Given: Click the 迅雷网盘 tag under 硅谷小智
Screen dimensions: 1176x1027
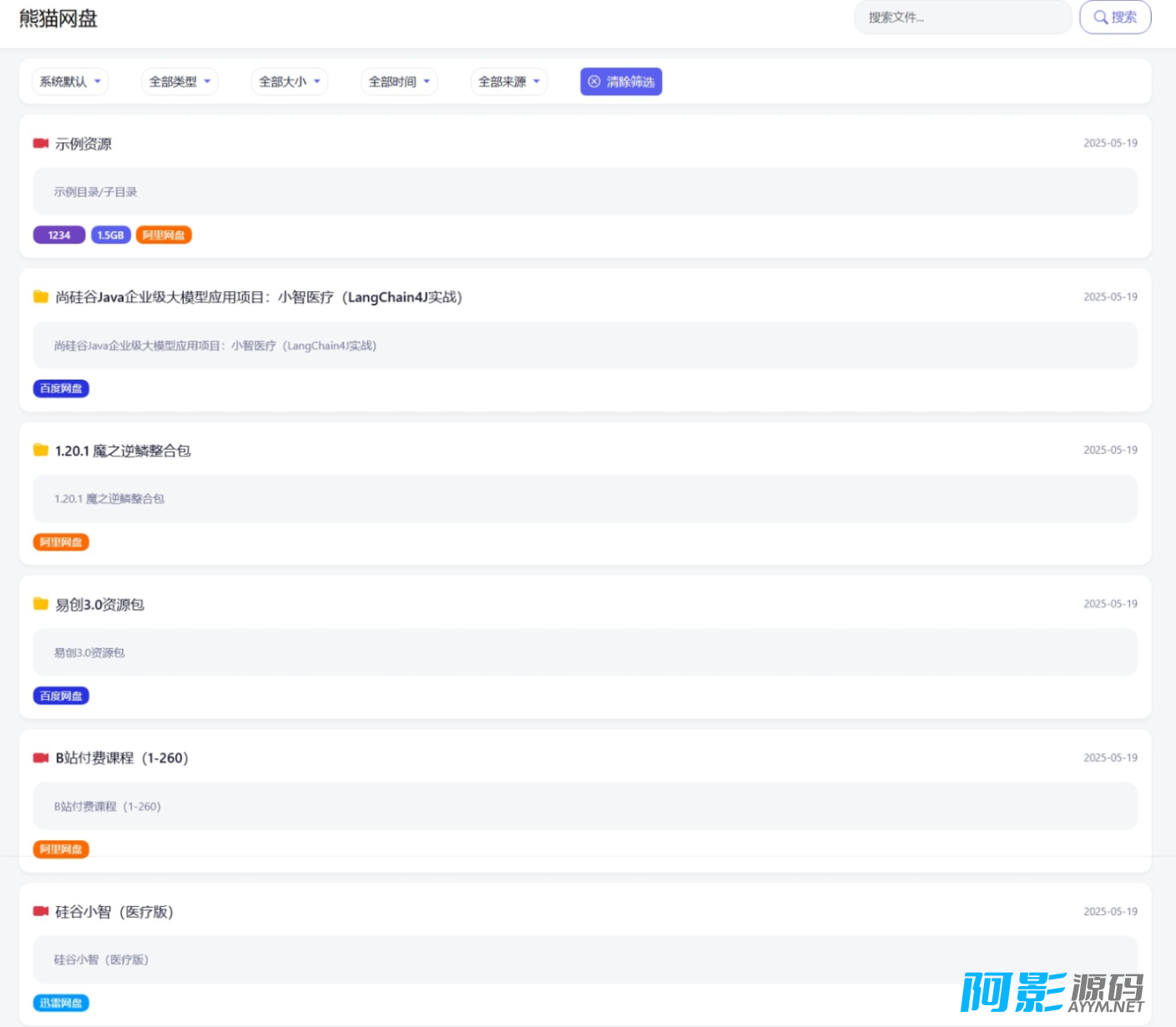Looking at the screenshot, I should [x=61, y=1003].
